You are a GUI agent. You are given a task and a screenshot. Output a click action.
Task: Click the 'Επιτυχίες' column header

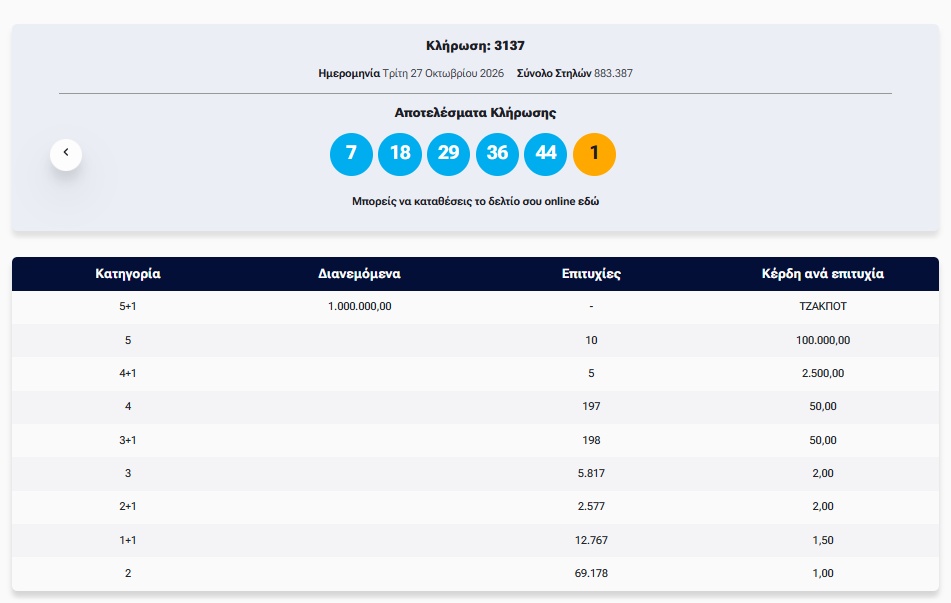coord(591,274)
